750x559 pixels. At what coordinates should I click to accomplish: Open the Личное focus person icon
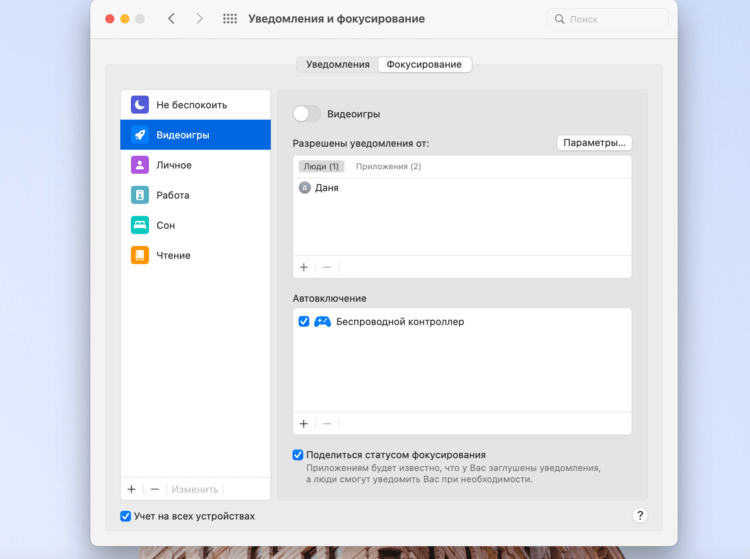140,165
